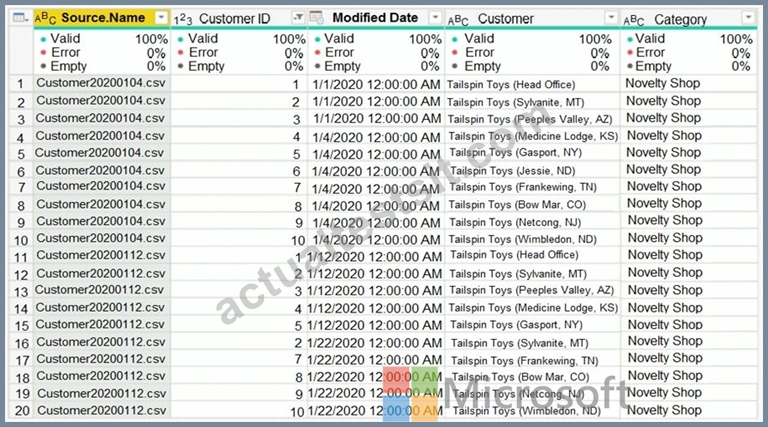The image size is (768, 427).
Task: Click Customer20200104.csv in row 6
Action: [100, 170]
